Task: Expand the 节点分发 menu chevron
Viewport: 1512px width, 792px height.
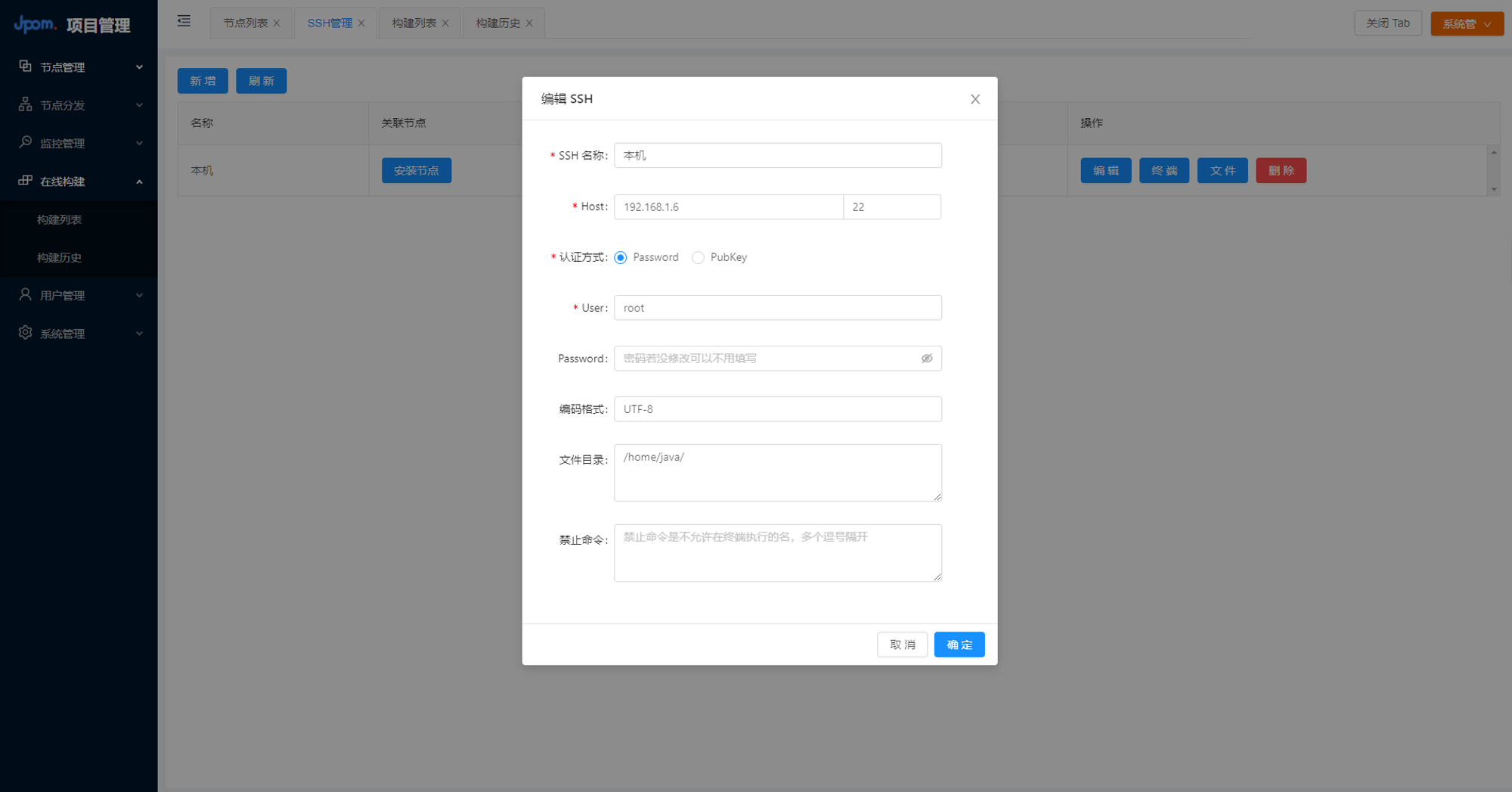Action: tap(139, 105)
